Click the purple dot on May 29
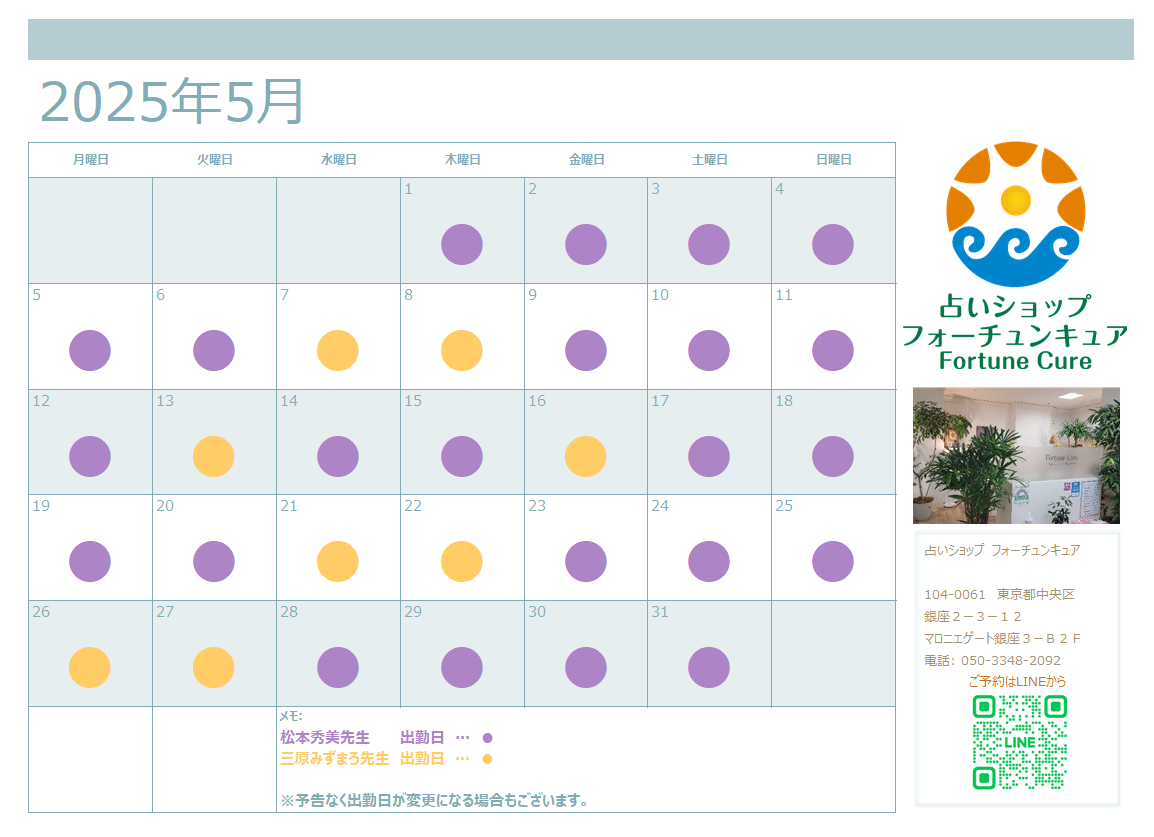The image size is (1154, 837). point(462,668)
